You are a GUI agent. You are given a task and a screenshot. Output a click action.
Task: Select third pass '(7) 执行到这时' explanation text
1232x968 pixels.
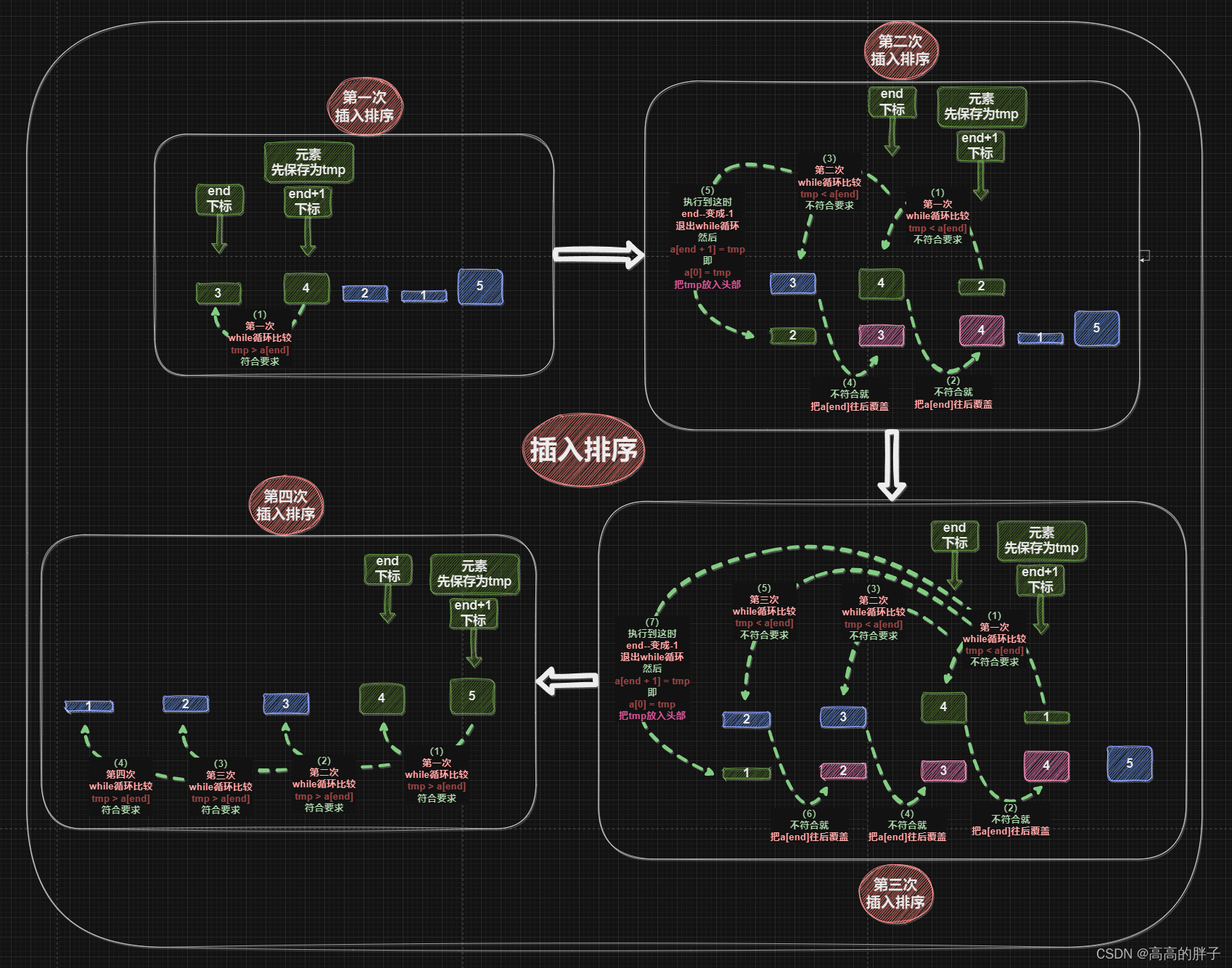pyautogui.click(x=652, y=669)
